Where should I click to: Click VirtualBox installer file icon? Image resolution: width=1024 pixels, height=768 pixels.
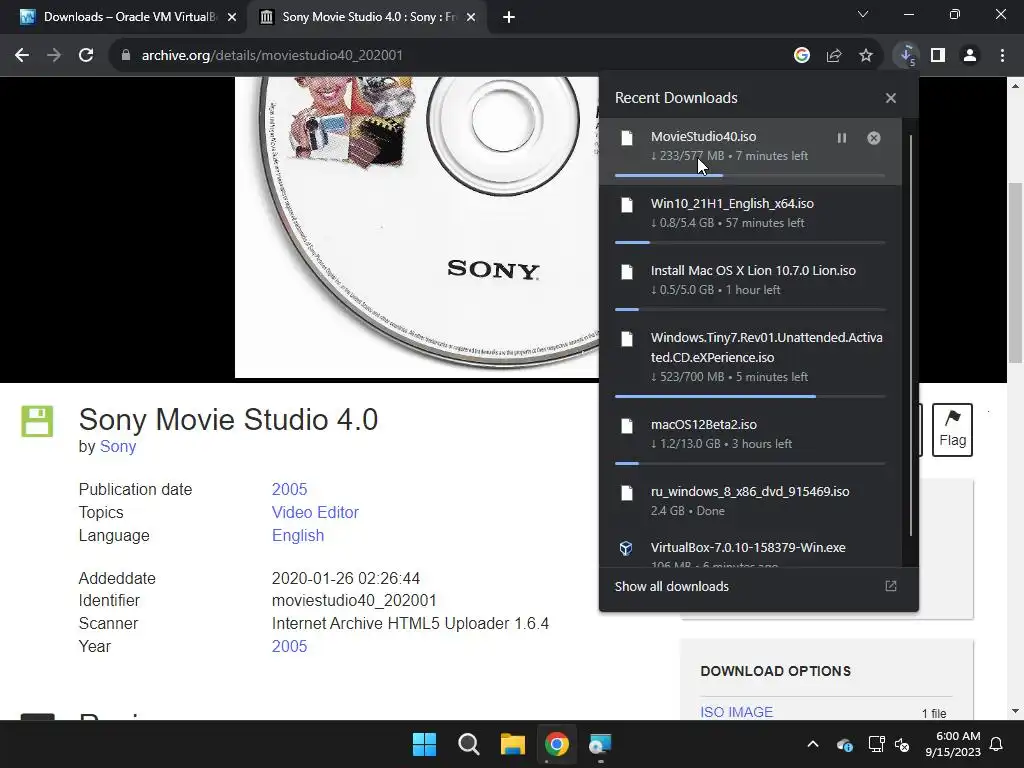coord(626,548)
